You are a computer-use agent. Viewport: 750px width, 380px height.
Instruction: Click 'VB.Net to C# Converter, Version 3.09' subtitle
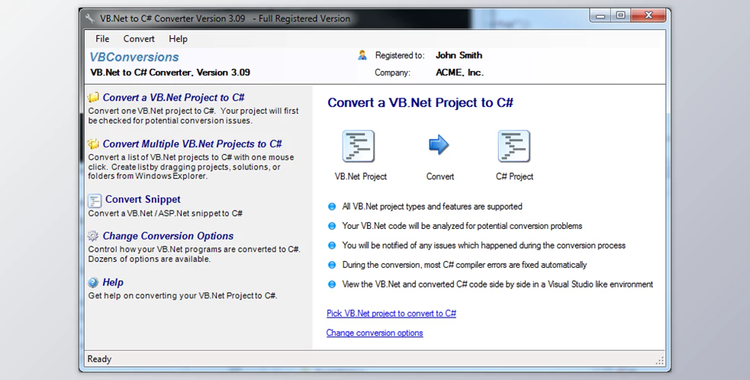170,73
